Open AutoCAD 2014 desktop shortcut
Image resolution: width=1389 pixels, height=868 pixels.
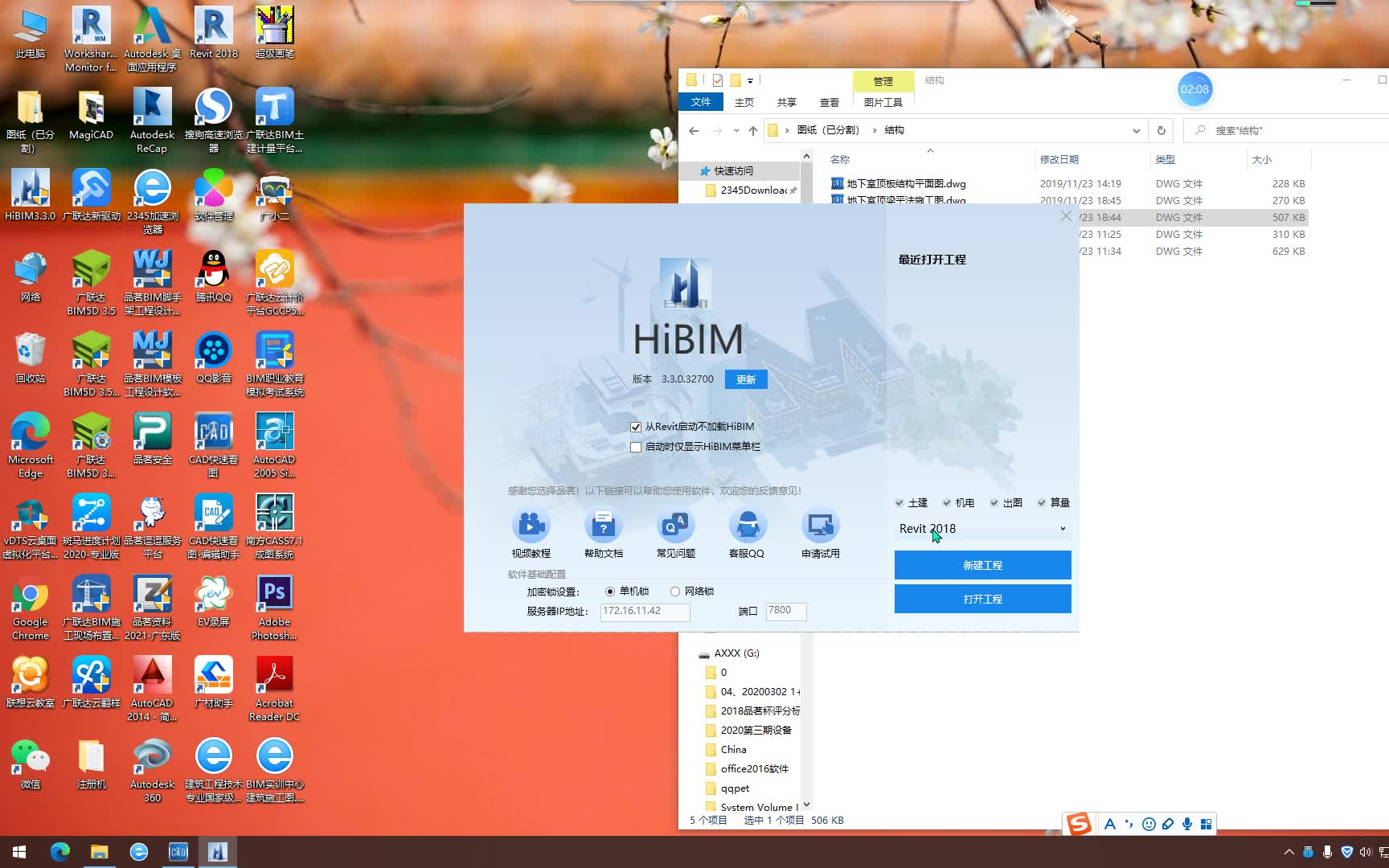[x=152, y=689]
